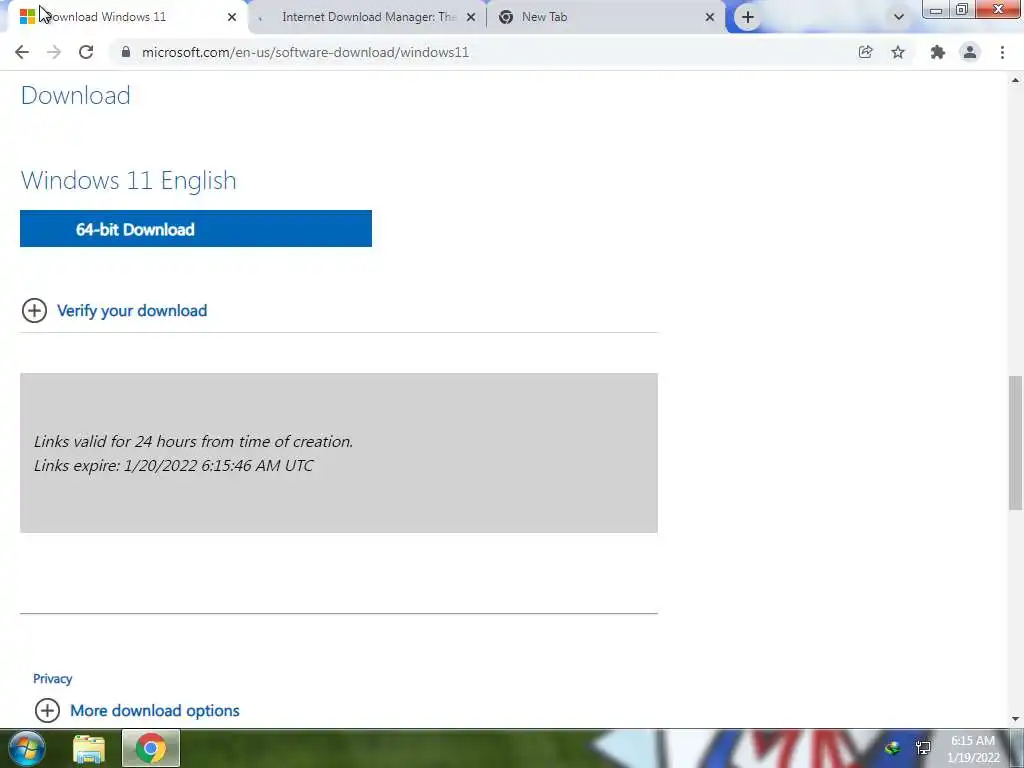Open the Chrome profile avatar
The width and height of the screenshot is (1024, 768).
point(970,52)
